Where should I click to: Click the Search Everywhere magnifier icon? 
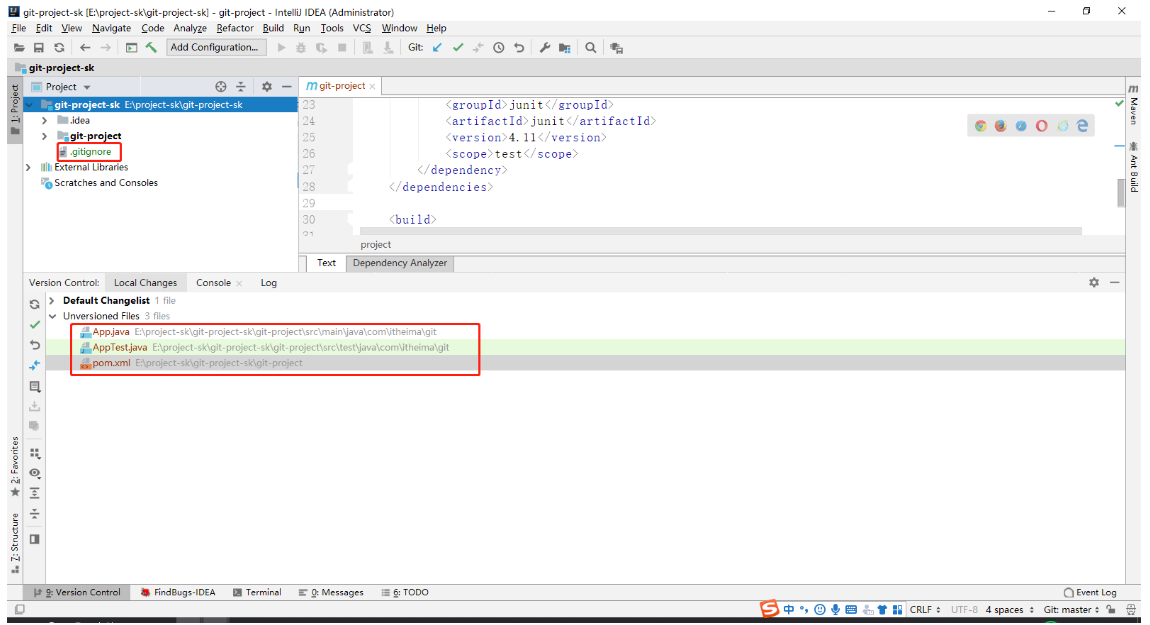pyautogui.click(x=590, y=48)
